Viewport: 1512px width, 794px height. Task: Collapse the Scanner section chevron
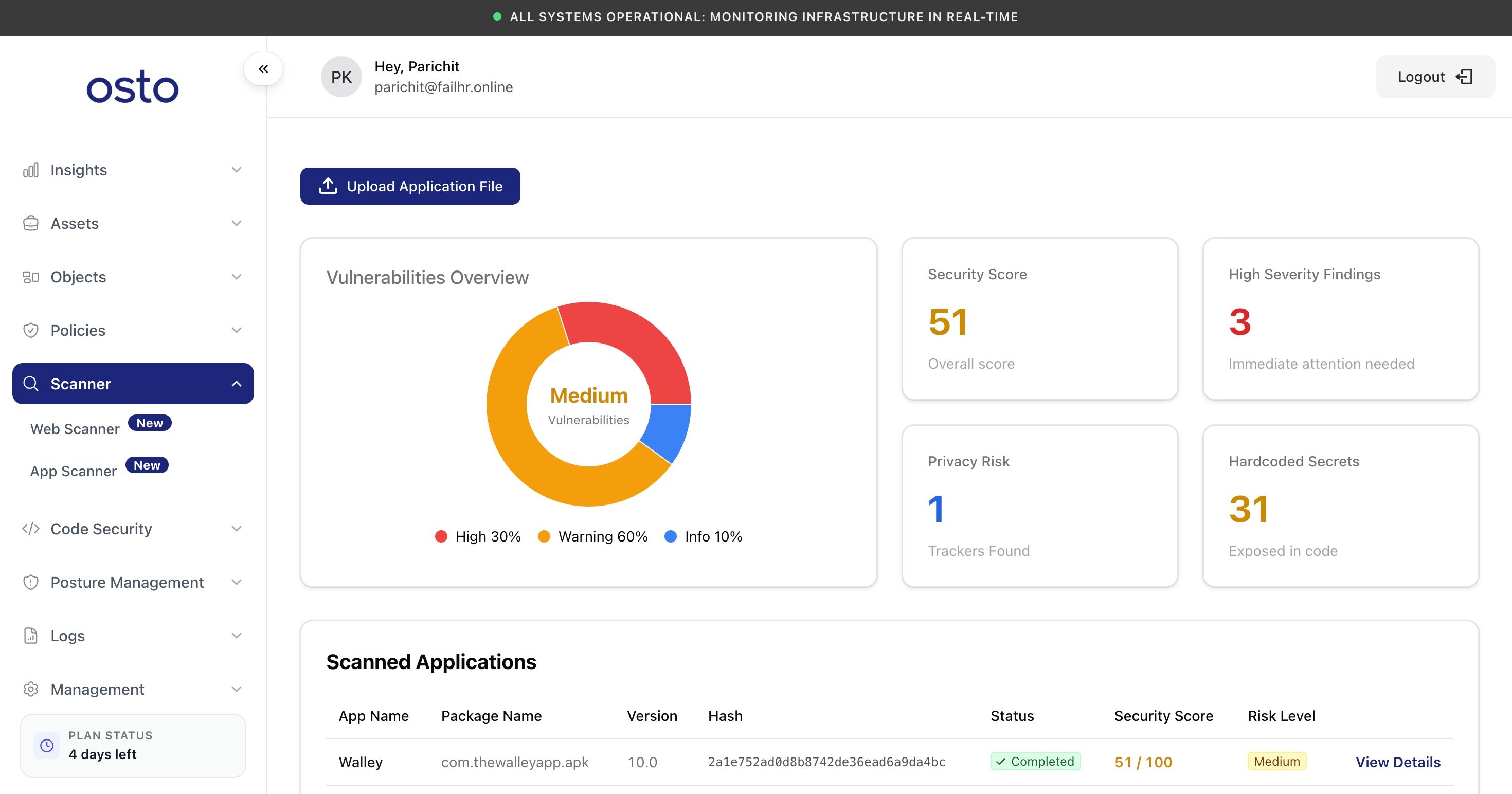point(237,383)
